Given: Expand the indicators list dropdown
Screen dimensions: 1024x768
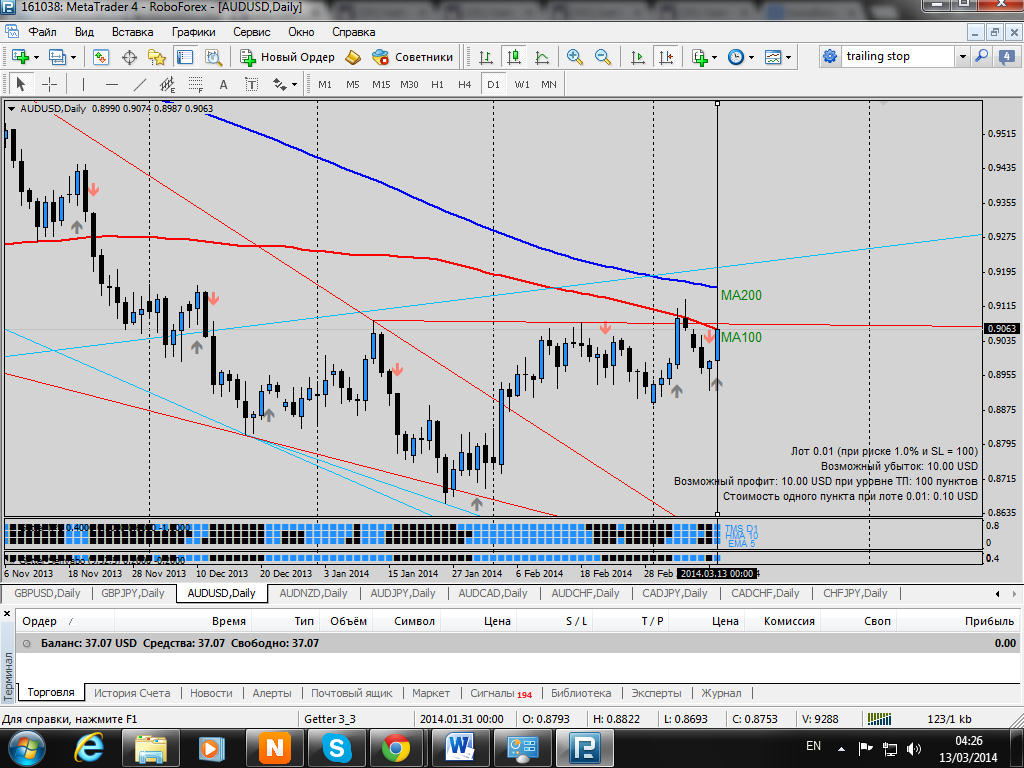Looking at the screenshot, I should tap(714, 57).
